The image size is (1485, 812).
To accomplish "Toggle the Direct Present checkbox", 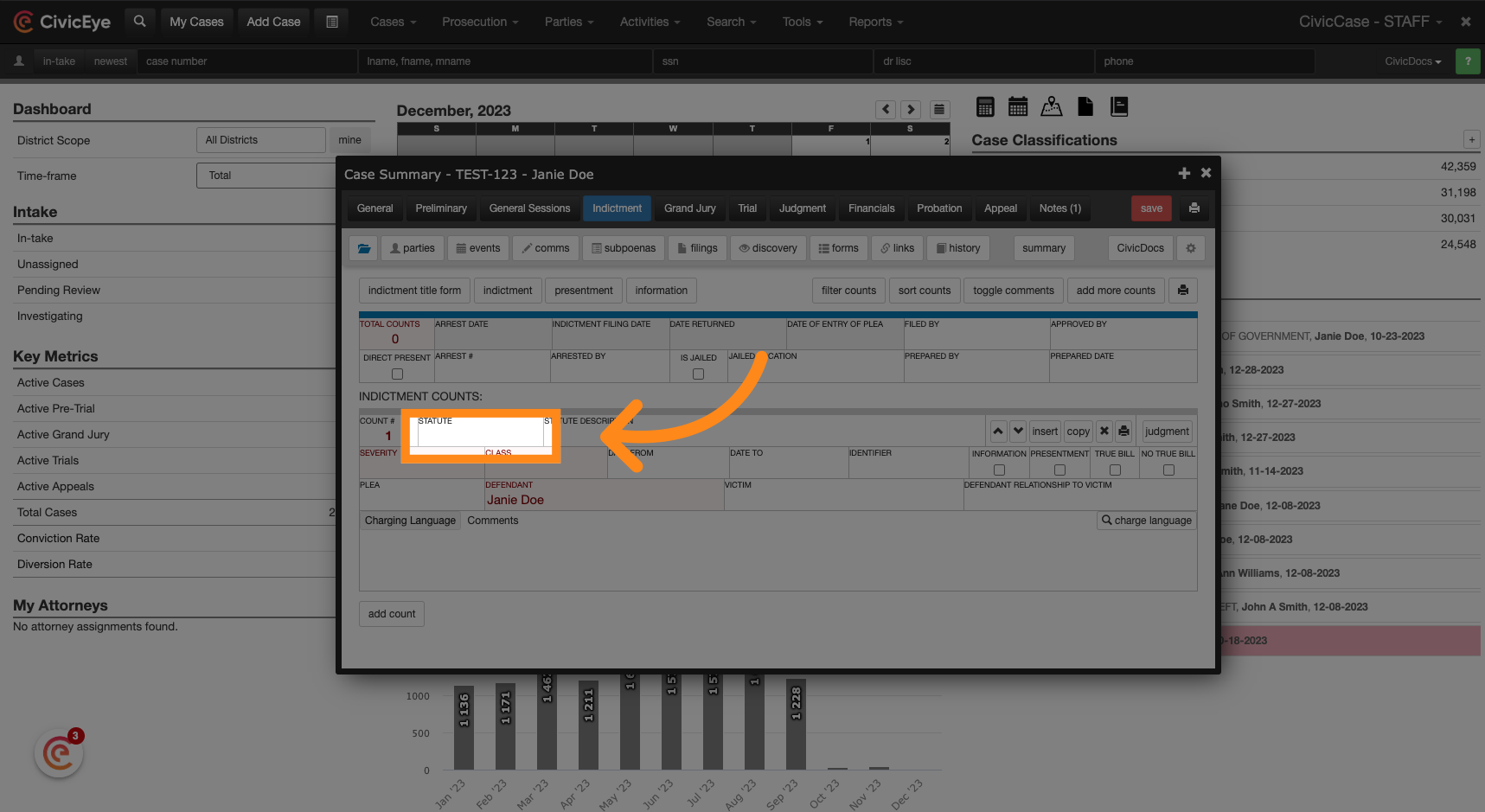I will pos(397,374).
